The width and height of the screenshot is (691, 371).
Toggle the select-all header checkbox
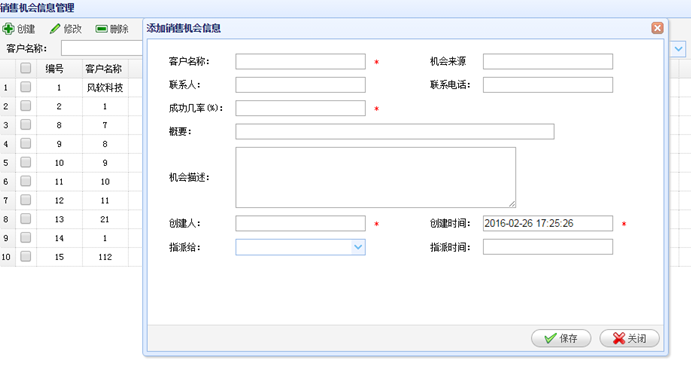(x=26, y=68)
